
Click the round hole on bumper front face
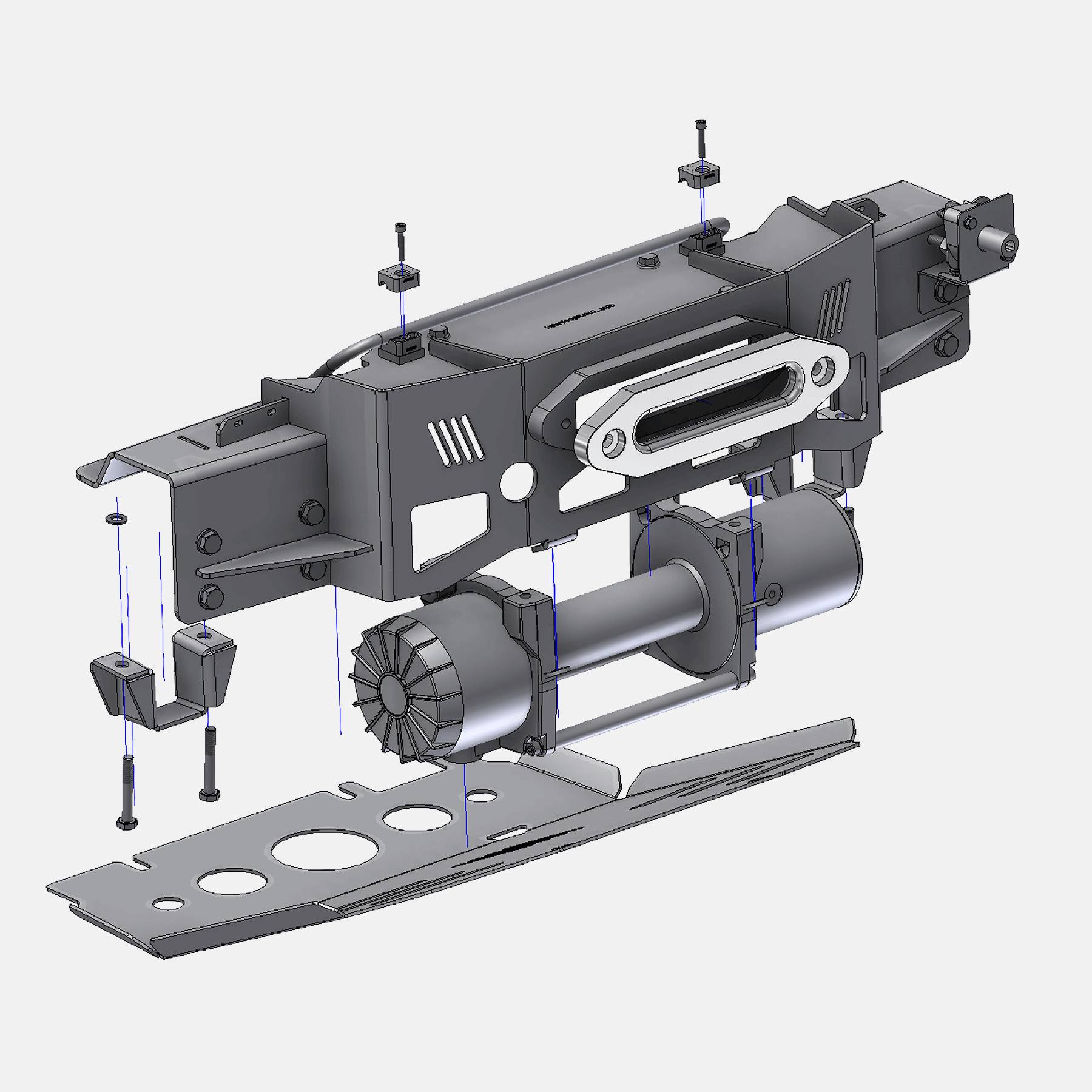[517, 482]
